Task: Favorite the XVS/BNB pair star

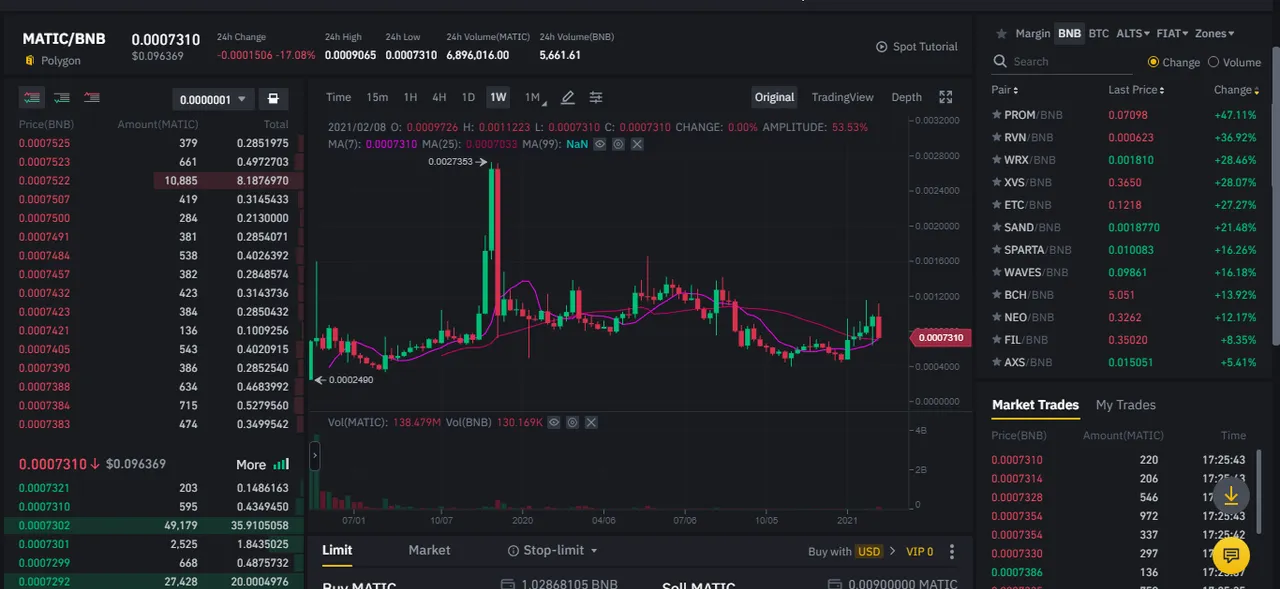Action: tap(996, 182)
